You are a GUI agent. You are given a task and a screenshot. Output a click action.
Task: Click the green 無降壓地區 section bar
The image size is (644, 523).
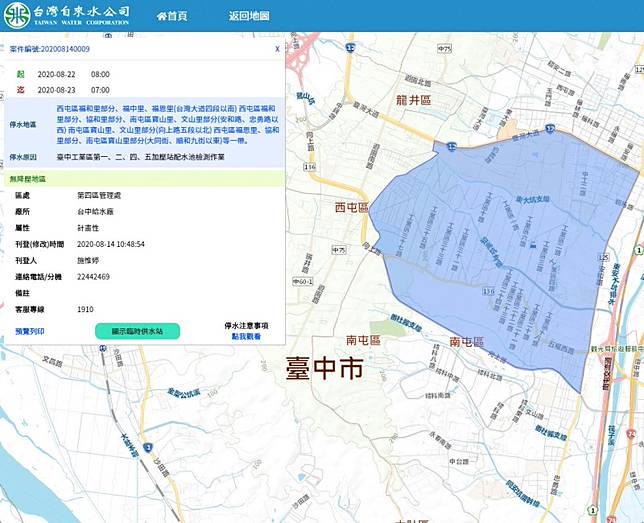142,178
